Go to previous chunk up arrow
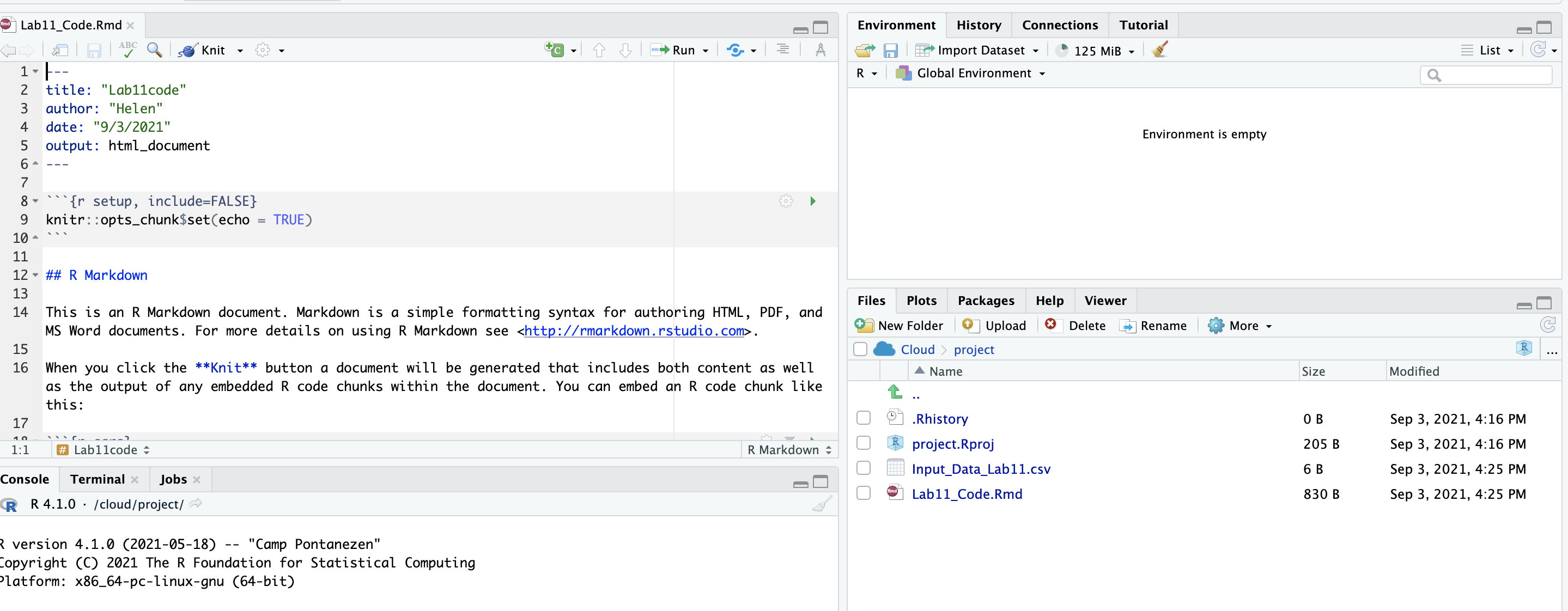1568x611 pixels. click(x=599, y=51)
